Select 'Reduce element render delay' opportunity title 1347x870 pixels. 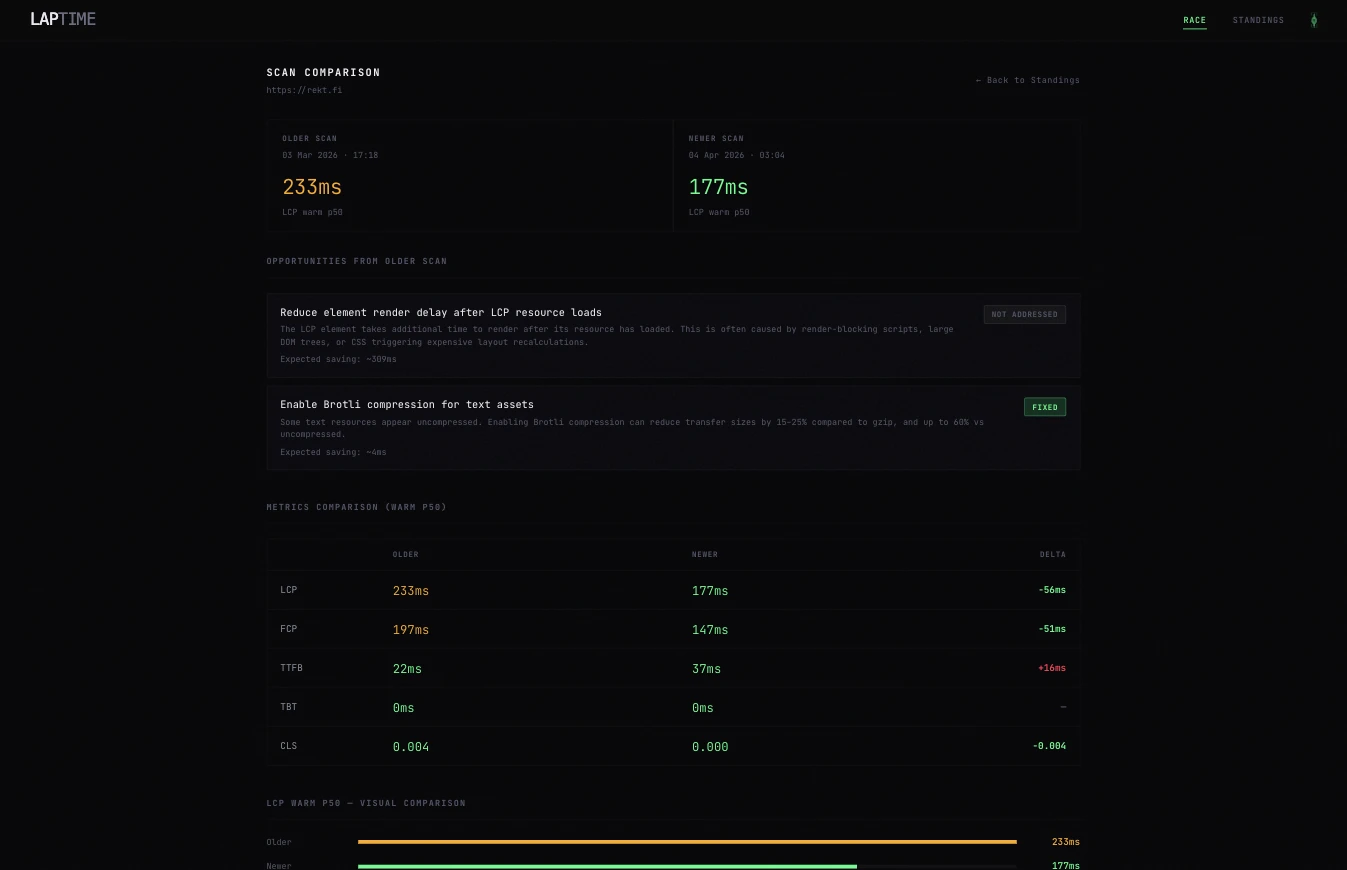pos(441,312)
